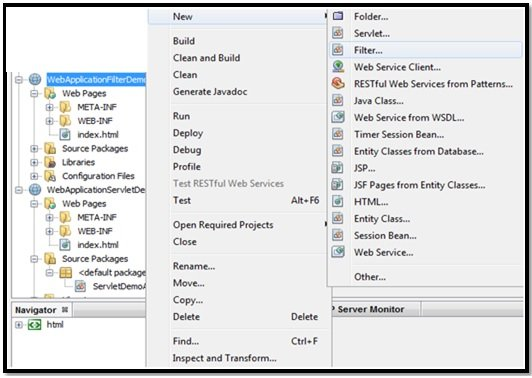Collapse the WebApplicationServletDemo project node
532x378 pixels.
pos(19,190)
